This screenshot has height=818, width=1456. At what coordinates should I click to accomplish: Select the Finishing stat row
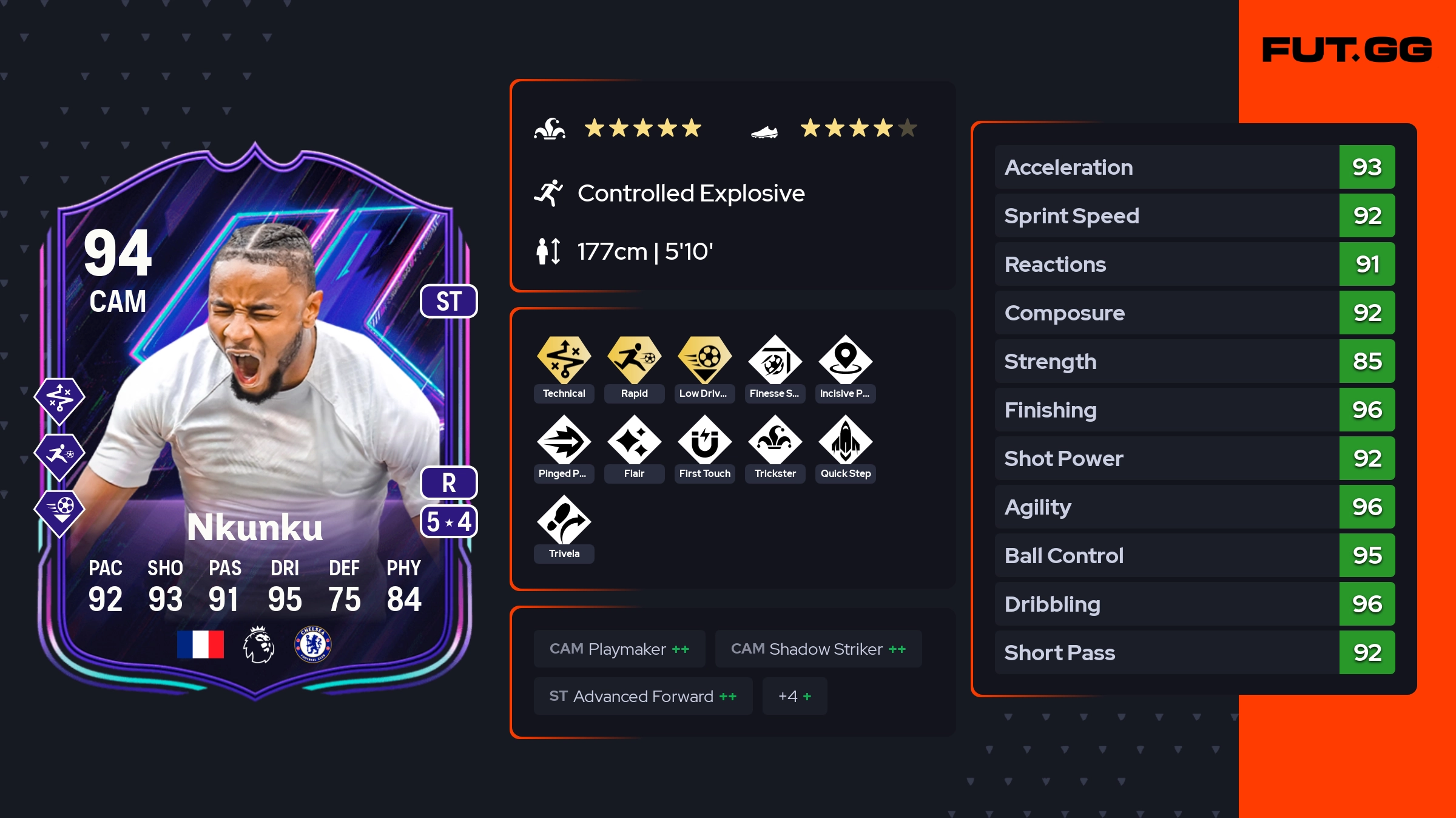pyautogui.click(x=1195, y=410)
